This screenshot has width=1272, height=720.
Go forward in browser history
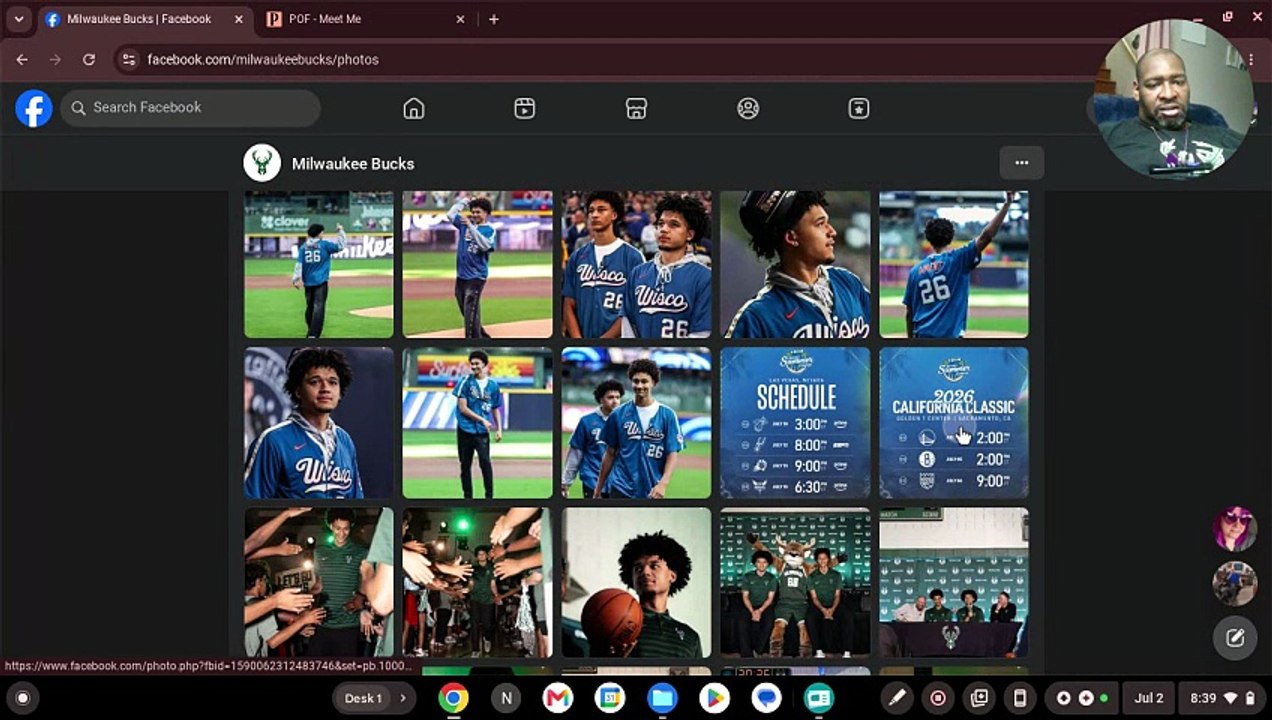pos(55,60)
